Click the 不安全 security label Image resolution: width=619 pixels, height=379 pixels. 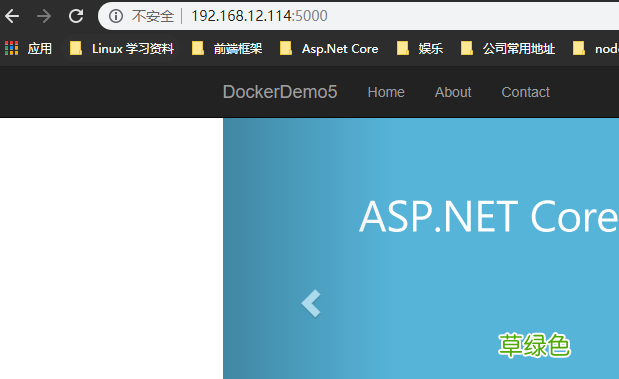(x=153, y=16)
